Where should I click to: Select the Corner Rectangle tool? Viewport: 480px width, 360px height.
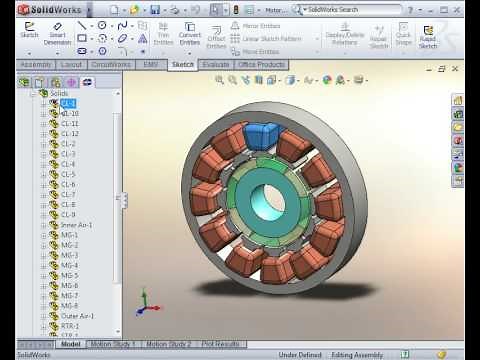click(x=82, y=38)
